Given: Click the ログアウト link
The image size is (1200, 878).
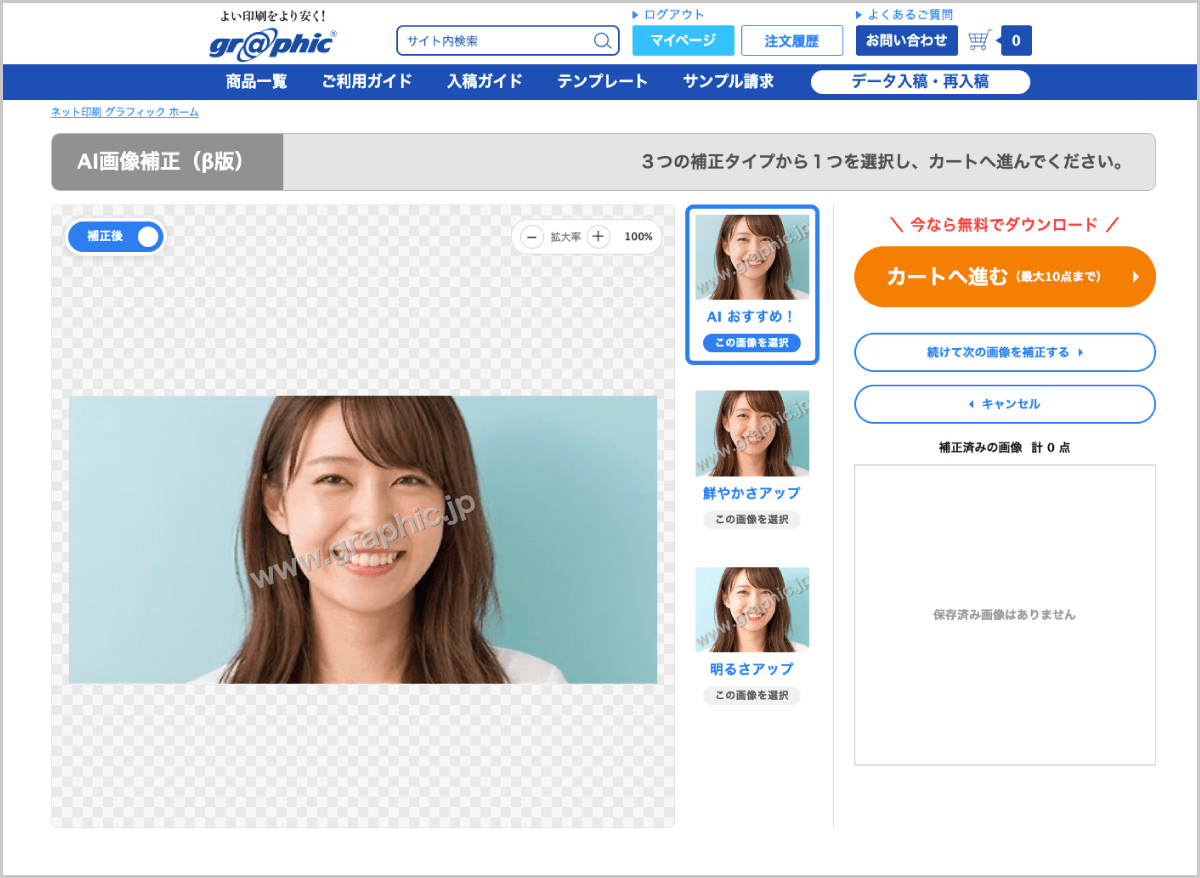Looking at the screenshot, I should pos(668,15).
